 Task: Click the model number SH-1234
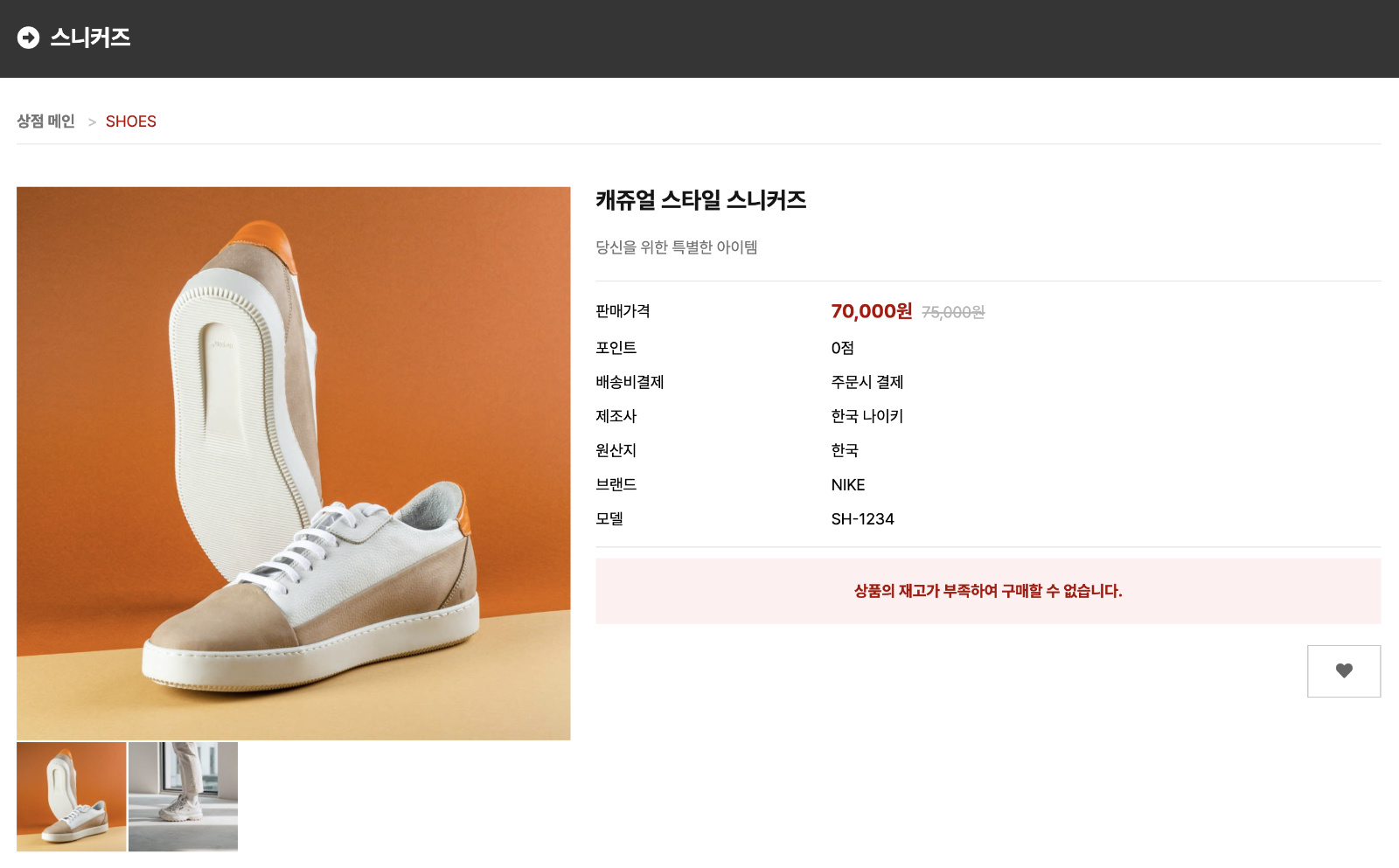pos(863,519)
